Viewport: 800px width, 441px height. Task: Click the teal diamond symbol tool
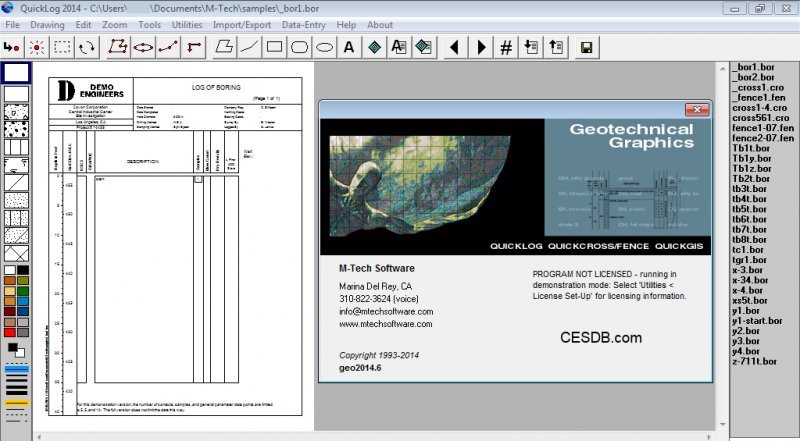(374, 47)
